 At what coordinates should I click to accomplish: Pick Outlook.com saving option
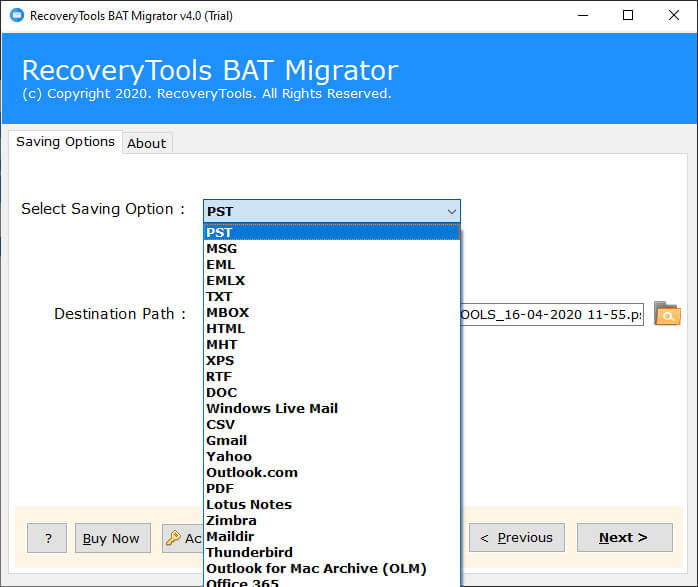(332, 473)
